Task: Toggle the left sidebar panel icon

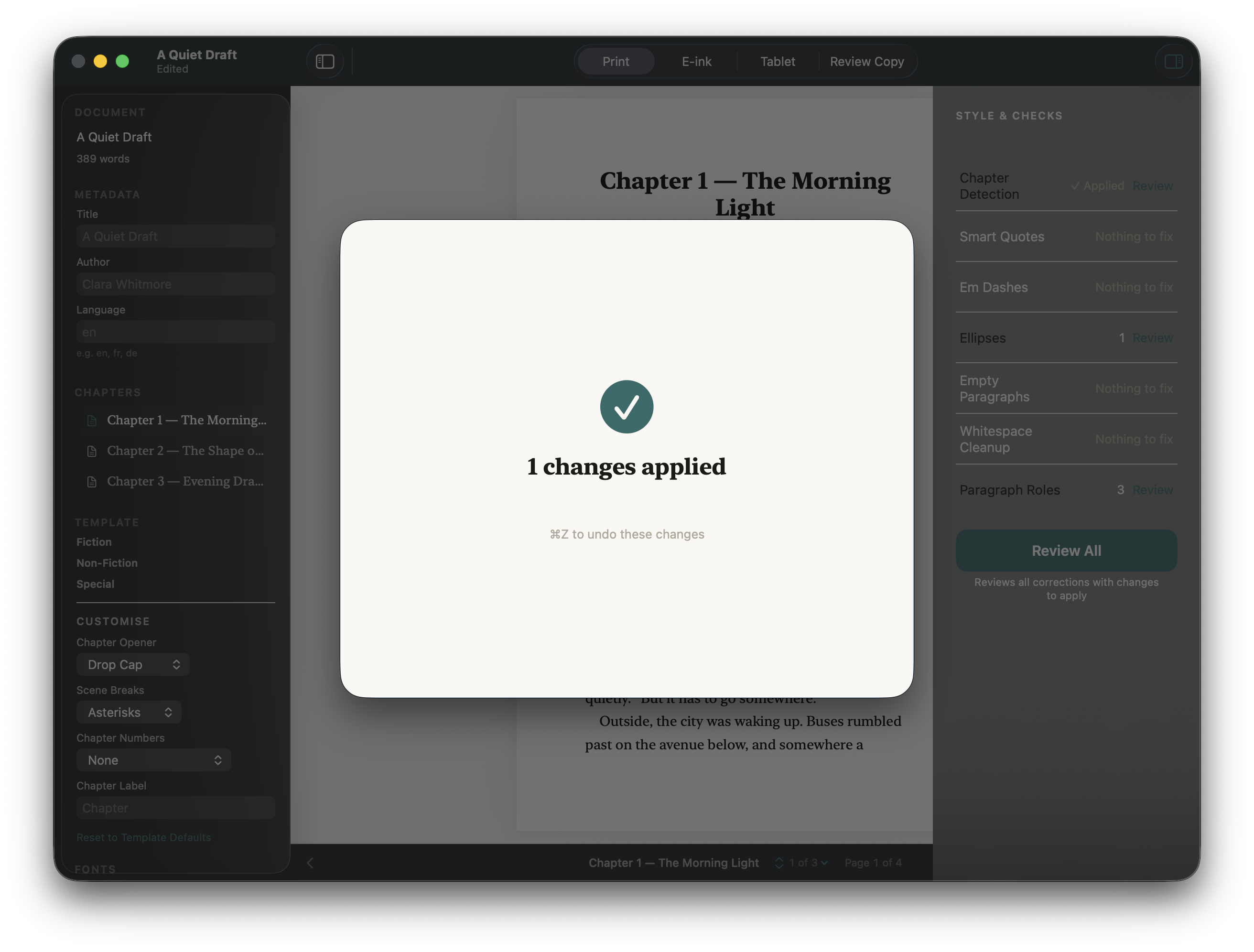Action: click(325, 61)
